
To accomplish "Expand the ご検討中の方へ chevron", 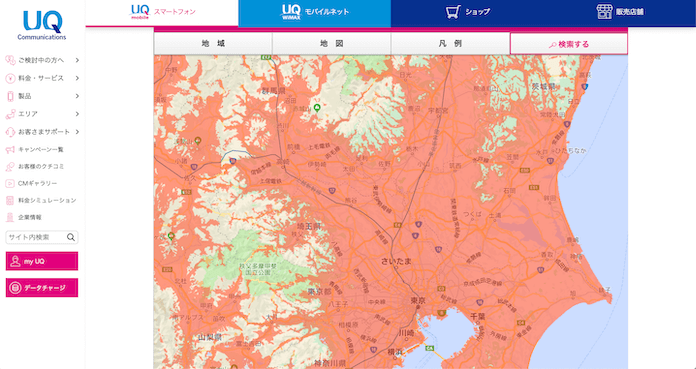I will tap(77, 60).
